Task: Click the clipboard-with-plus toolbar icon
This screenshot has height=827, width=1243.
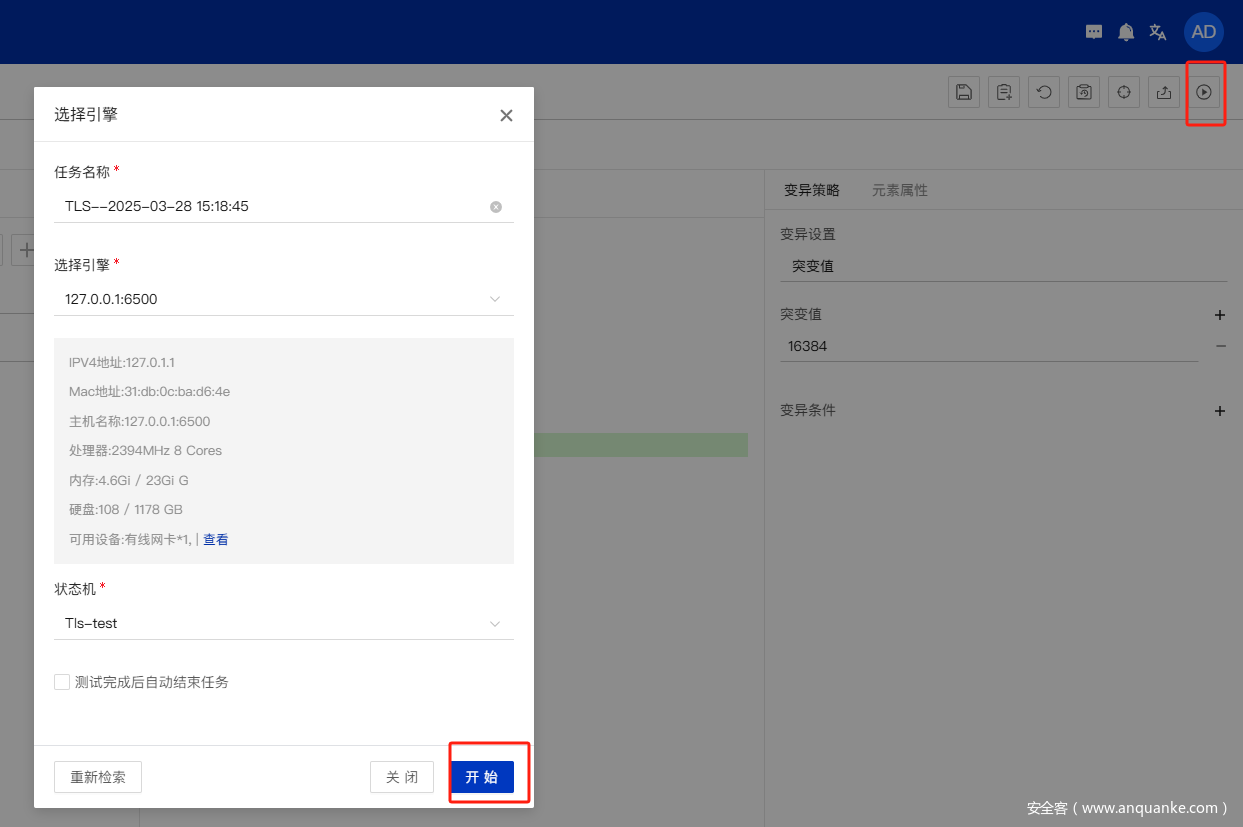Action: click(1003, 92)
